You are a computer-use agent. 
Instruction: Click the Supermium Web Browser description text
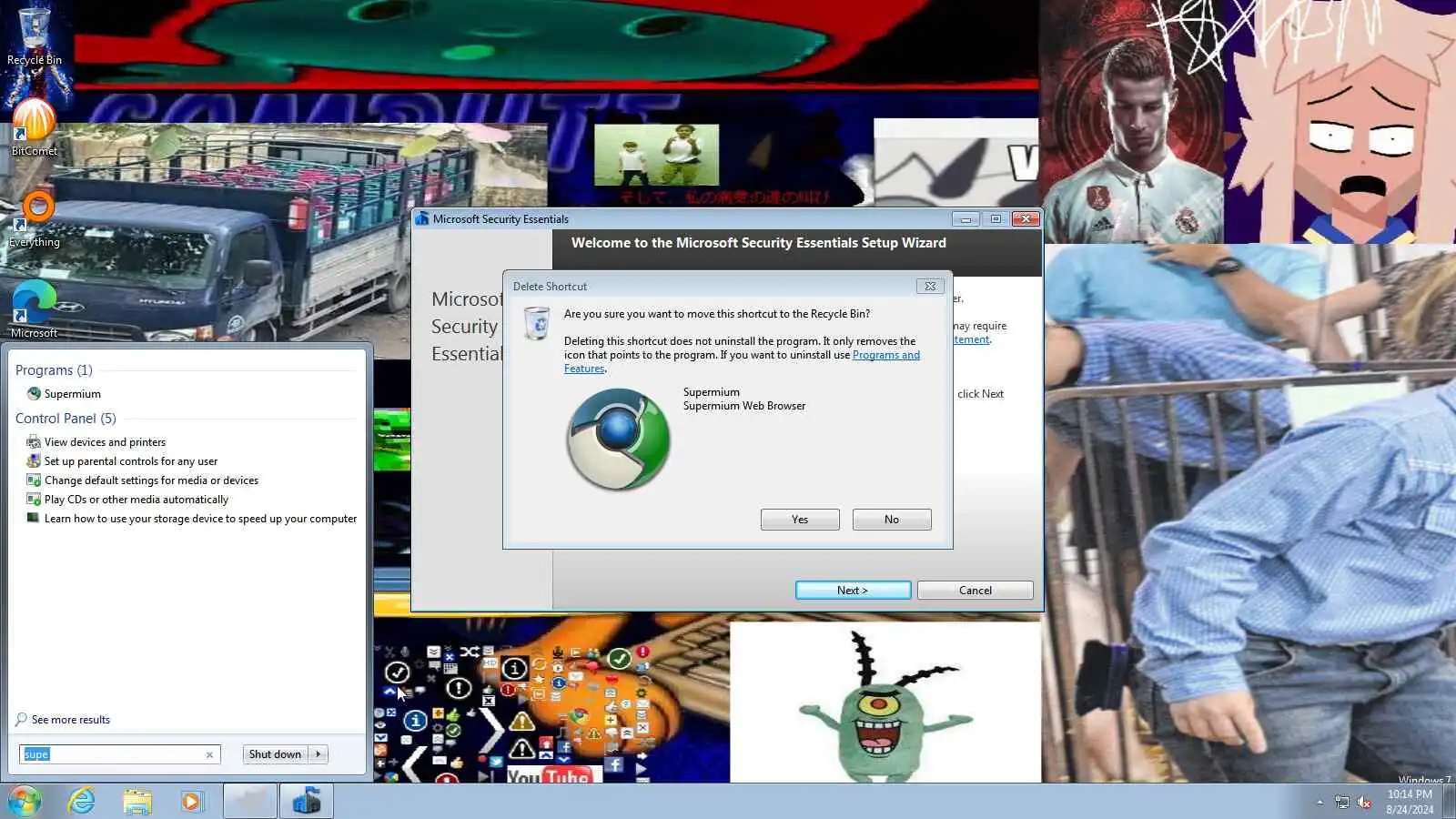pos(744,406)
